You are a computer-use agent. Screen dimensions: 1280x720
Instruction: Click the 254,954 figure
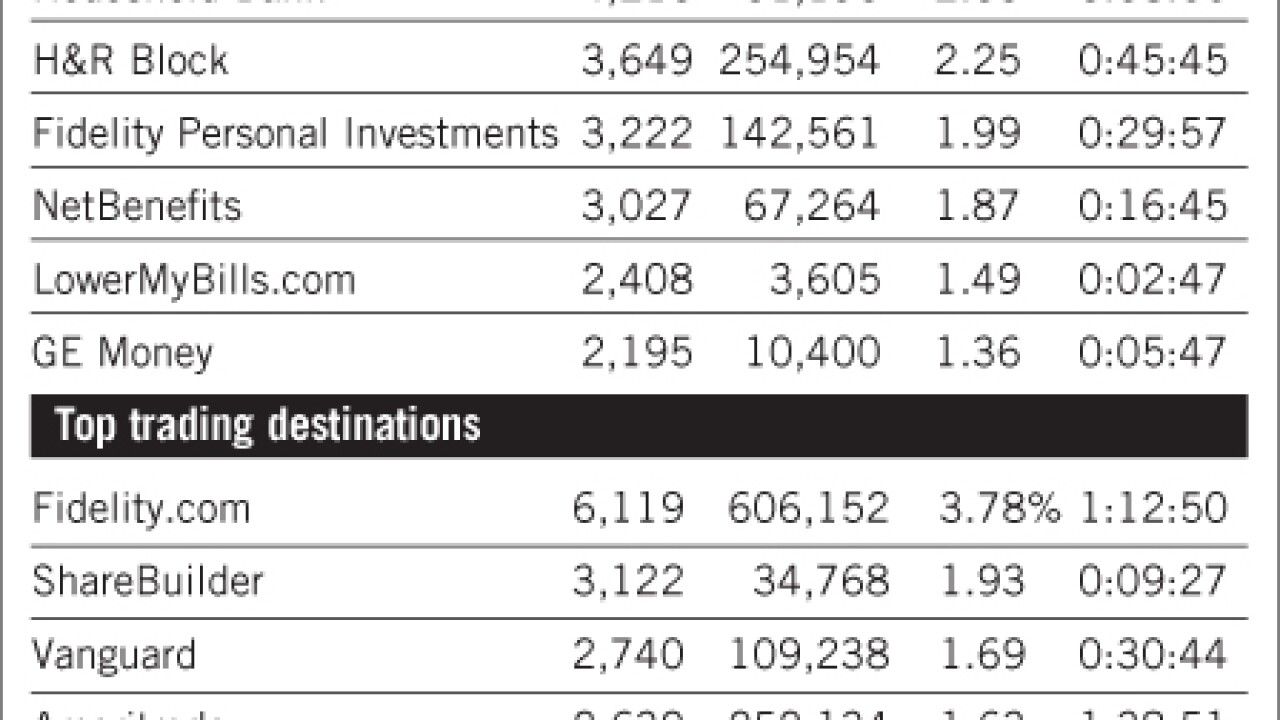click(799, 61)
